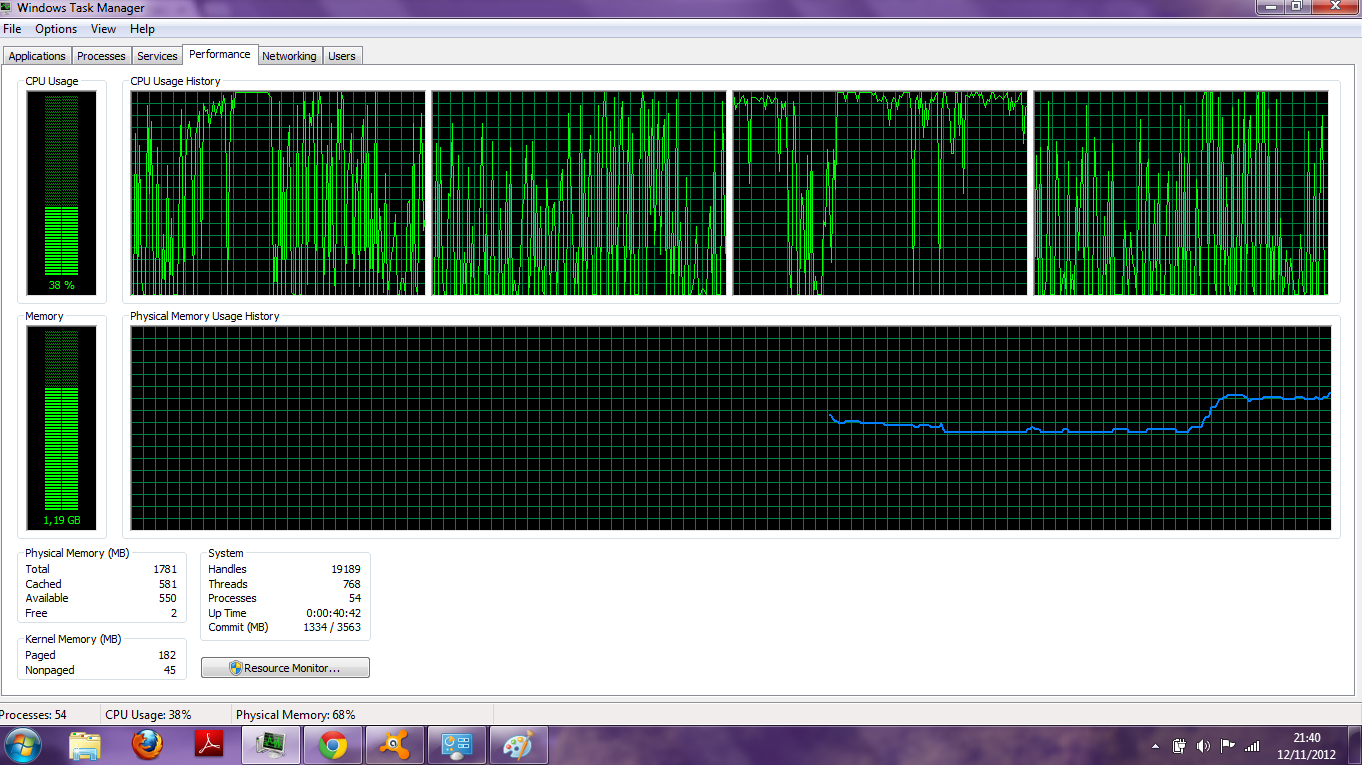1366x768 pixels.
Task: Select the Task Manager taskbar icon
Action: point(271,746)
